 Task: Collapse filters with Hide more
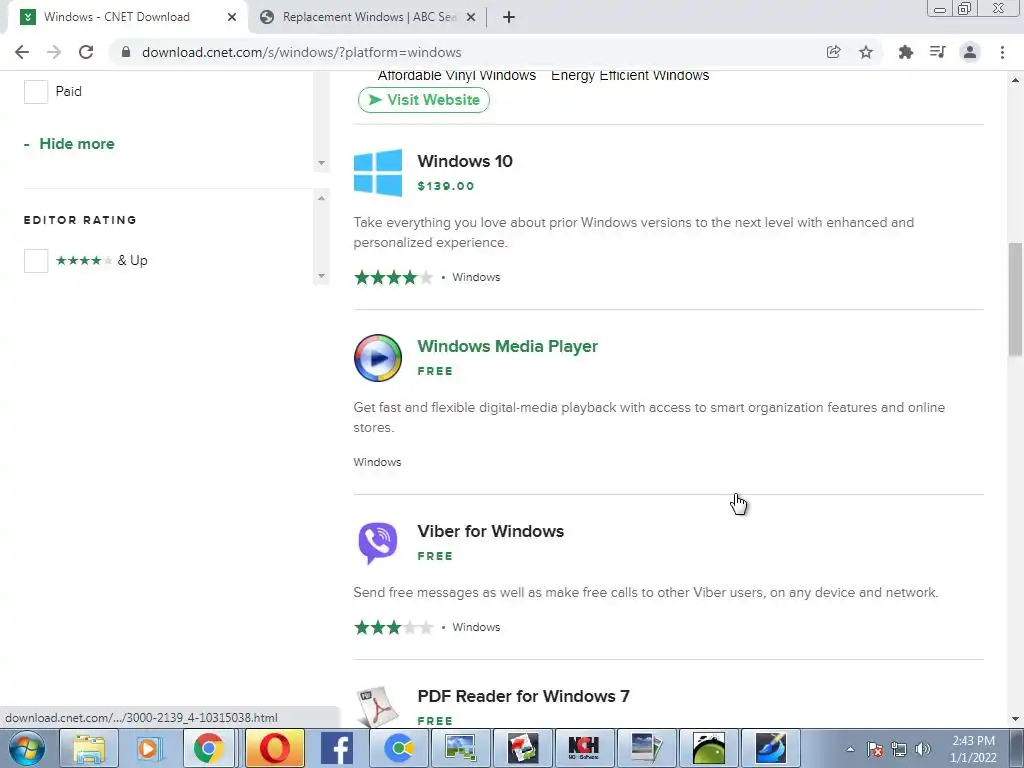click(x=69, y=144)
